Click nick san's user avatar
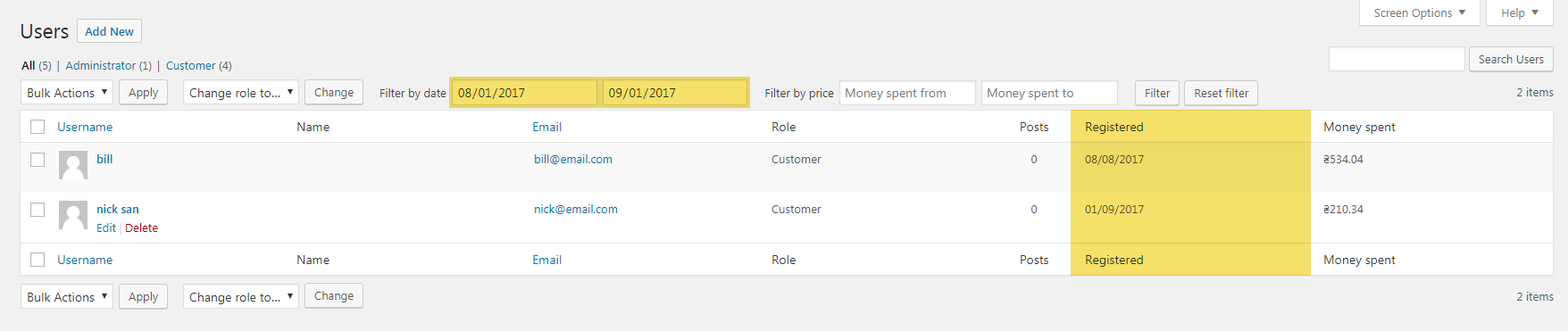This screenshot has width=1568, height=331. tap(73, 215)
